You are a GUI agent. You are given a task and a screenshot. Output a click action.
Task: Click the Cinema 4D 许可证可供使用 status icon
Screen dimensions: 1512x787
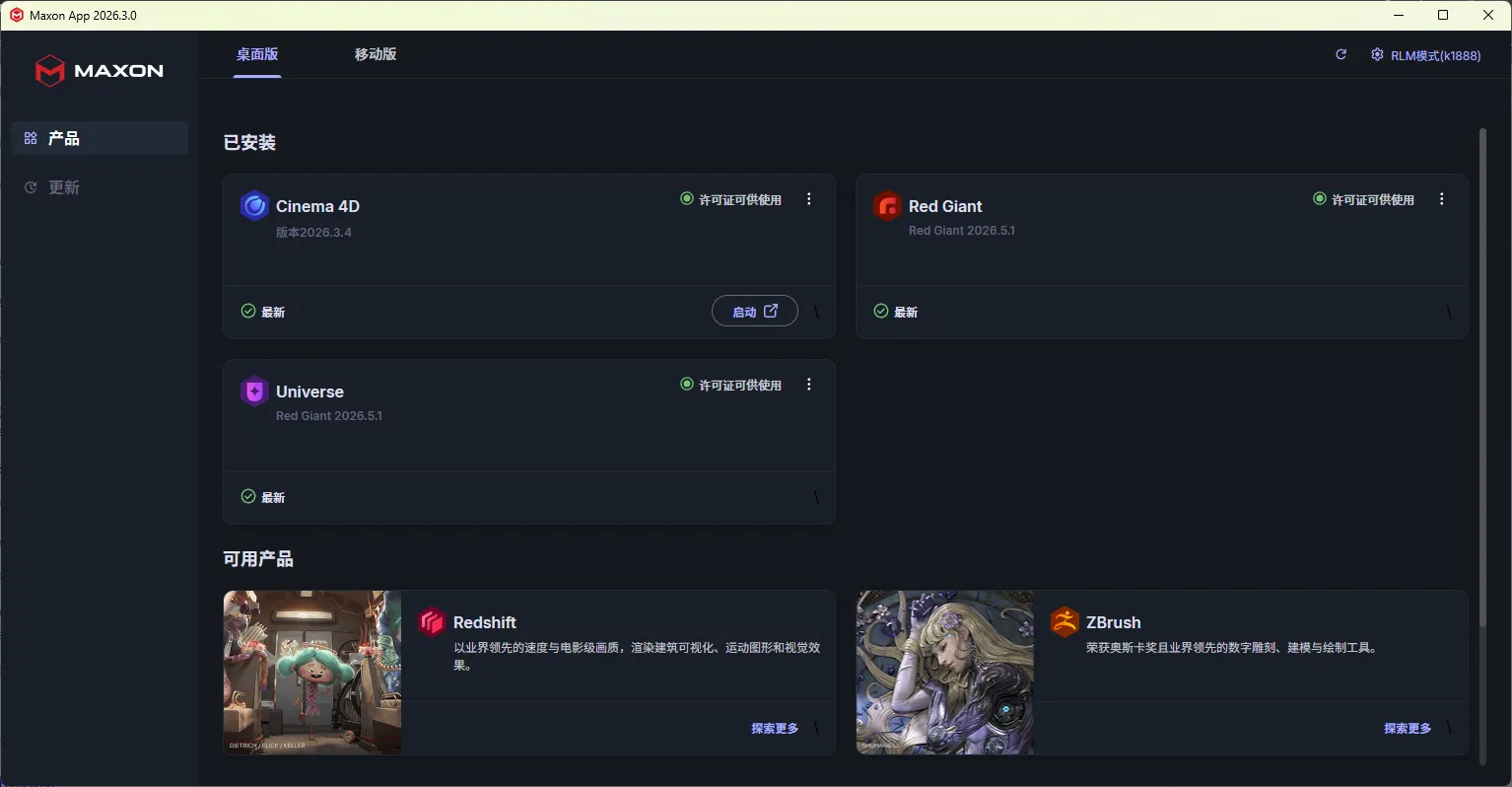[x=687, y=199]
